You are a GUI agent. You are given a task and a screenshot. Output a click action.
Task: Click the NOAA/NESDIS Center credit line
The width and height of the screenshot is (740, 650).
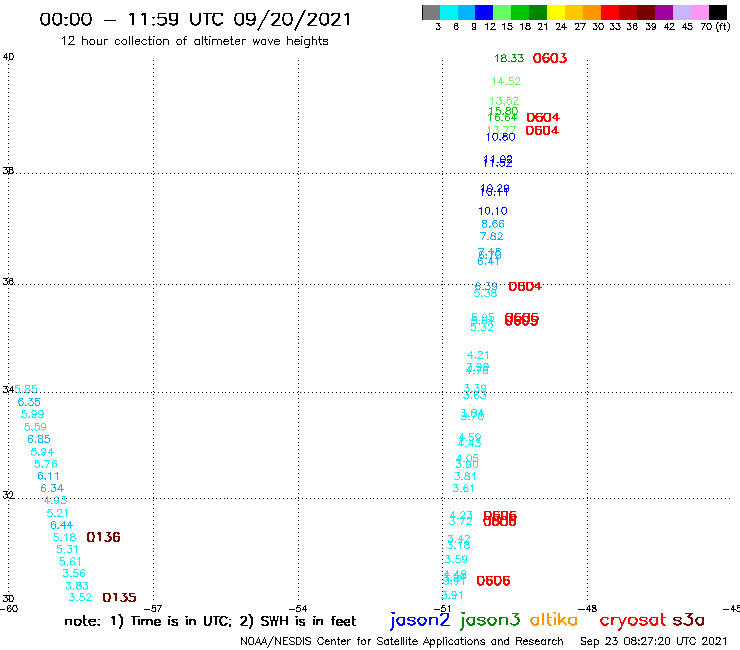pyautogui.click(x=402, y=641)
